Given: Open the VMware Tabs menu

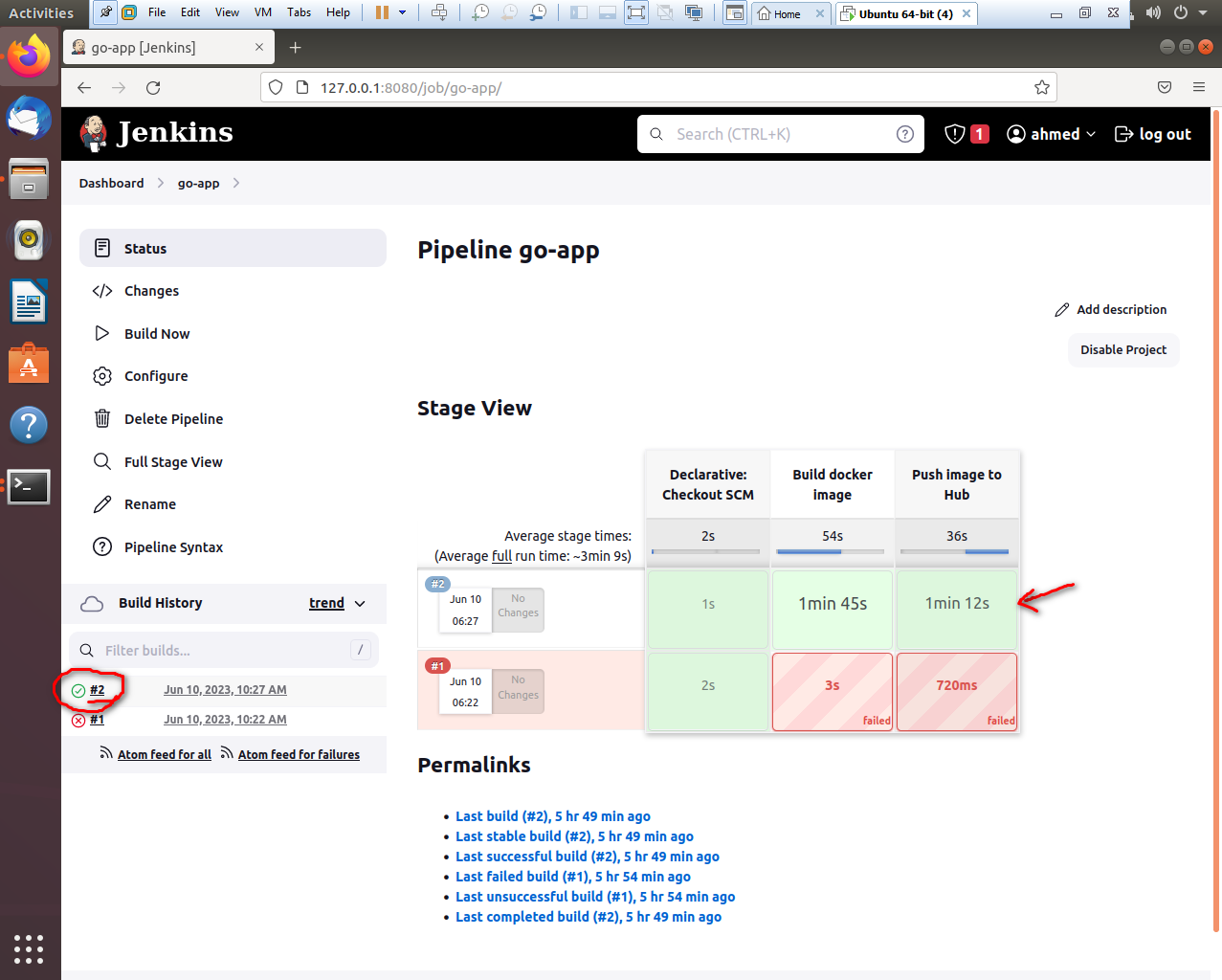Looking at the screenshot, I should [x=299, y=12].
